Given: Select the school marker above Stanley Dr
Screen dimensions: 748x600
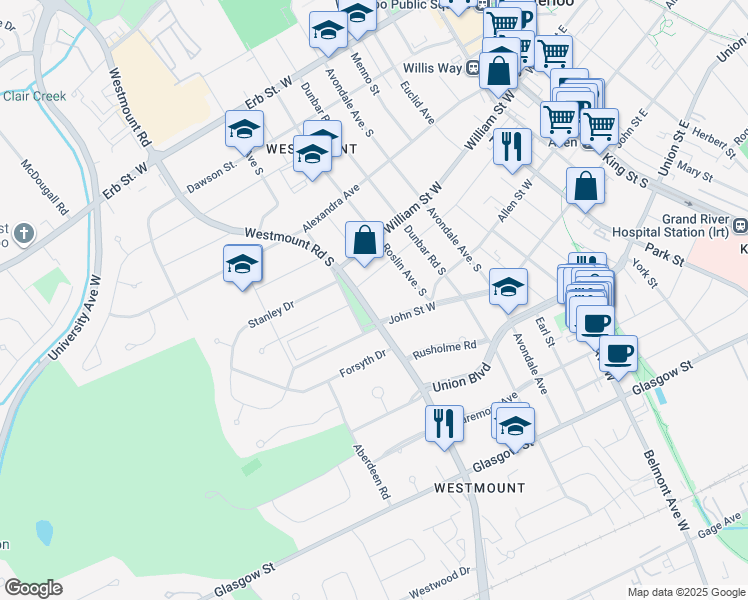Looking at the screenshot, I should 243,265.
